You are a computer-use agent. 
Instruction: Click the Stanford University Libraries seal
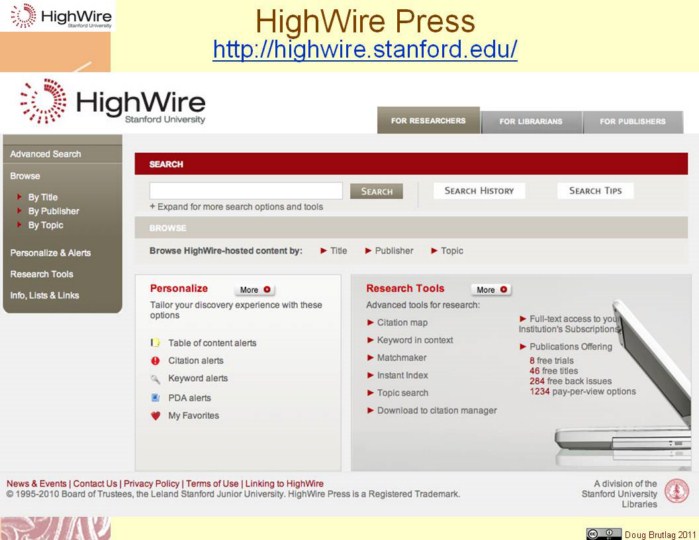tap(677, 491)
